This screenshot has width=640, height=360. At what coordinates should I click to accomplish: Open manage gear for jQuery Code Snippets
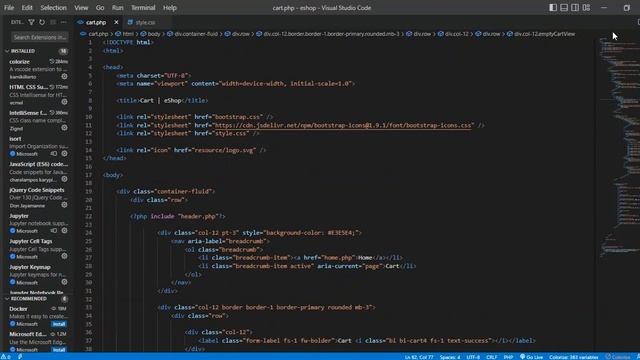[x=64, y=205]
